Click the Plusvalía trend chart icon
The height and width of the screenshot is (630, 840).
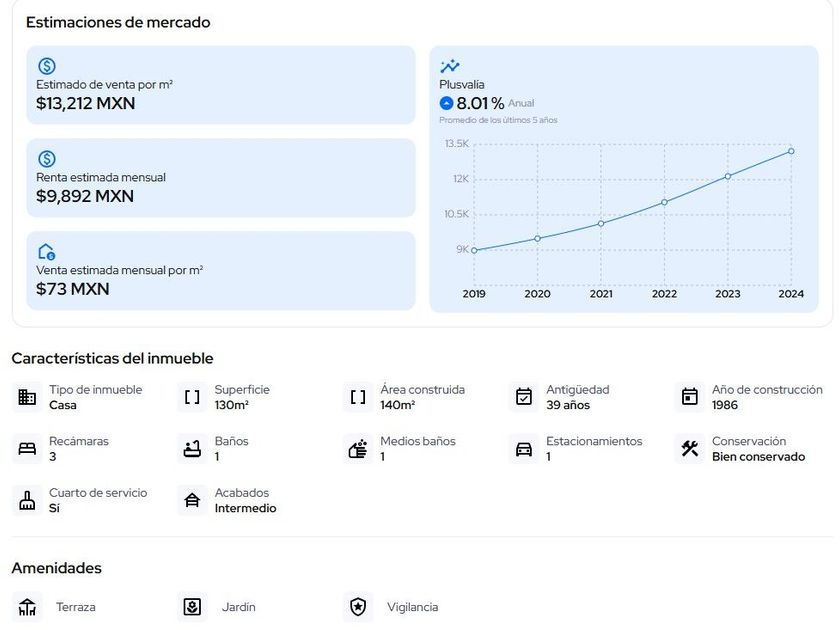click(450, 66)
